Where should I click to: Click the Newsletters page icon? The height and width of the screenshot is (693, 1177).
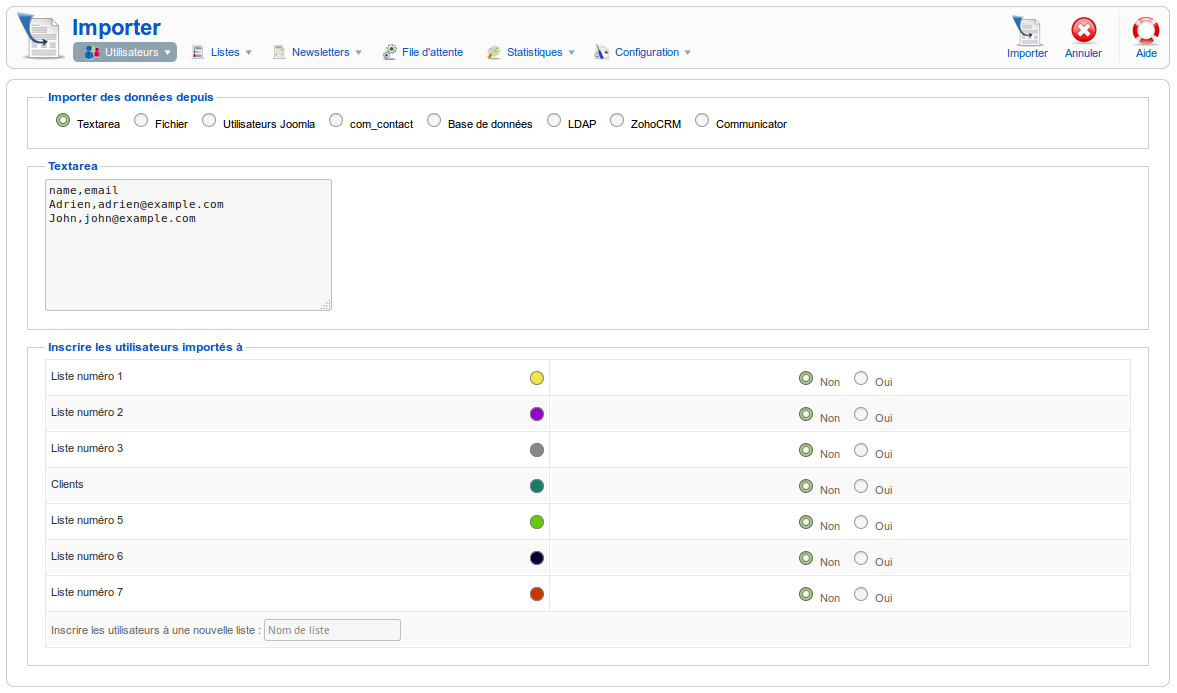(x=280, y=52)
